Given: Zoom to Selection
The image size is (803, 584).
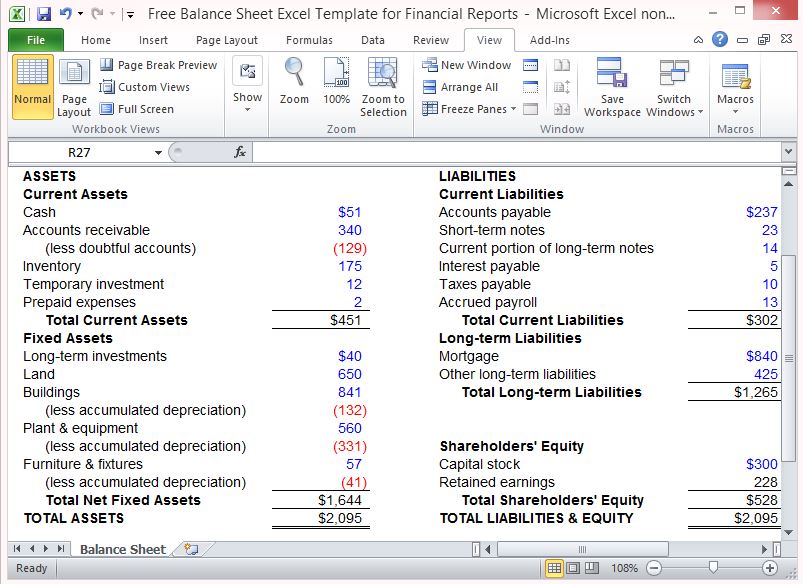Looking at the screenshot, I should (x=383, y=88).
